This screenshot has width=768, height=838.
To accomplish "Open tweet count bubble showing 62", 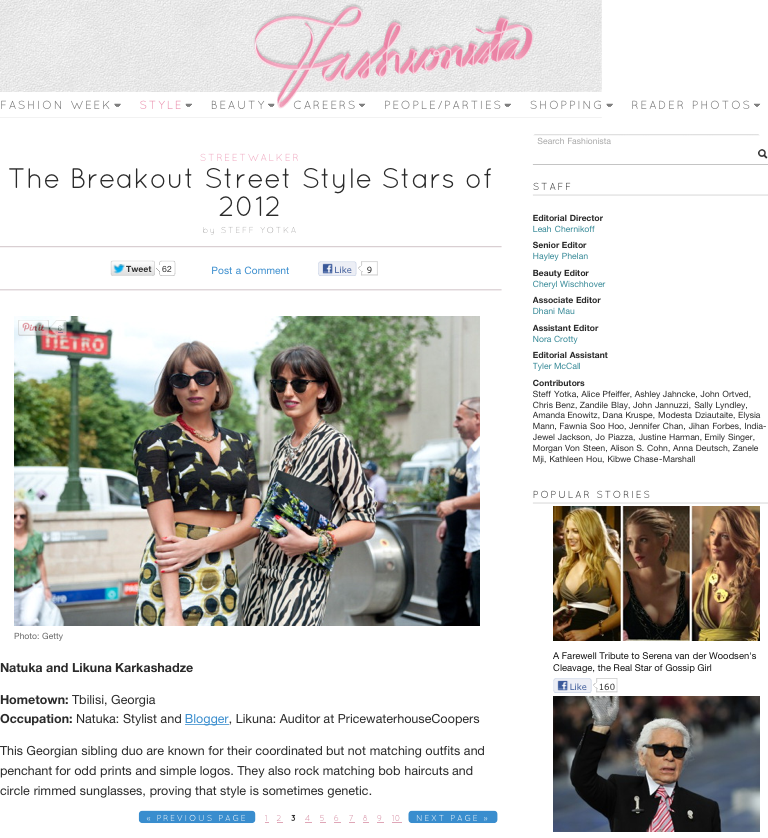I will pyautogui.click(x=167, y=269).
